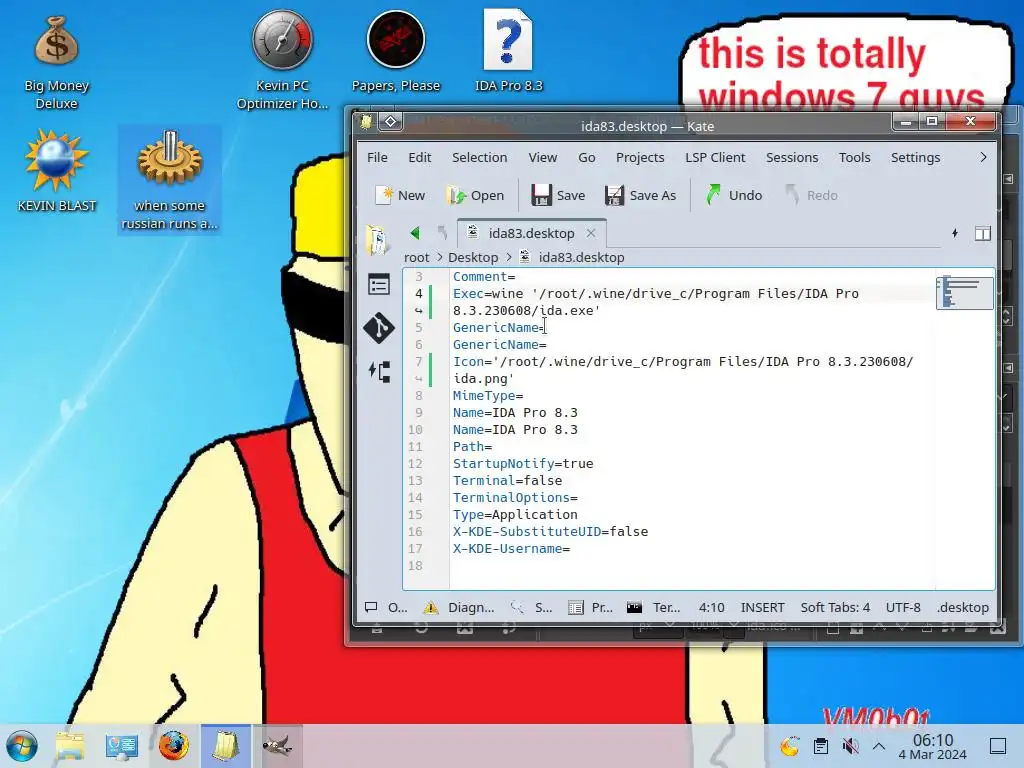Close the ida83.desktop tab
The image size is (1024, 768).
click(590, 233)
